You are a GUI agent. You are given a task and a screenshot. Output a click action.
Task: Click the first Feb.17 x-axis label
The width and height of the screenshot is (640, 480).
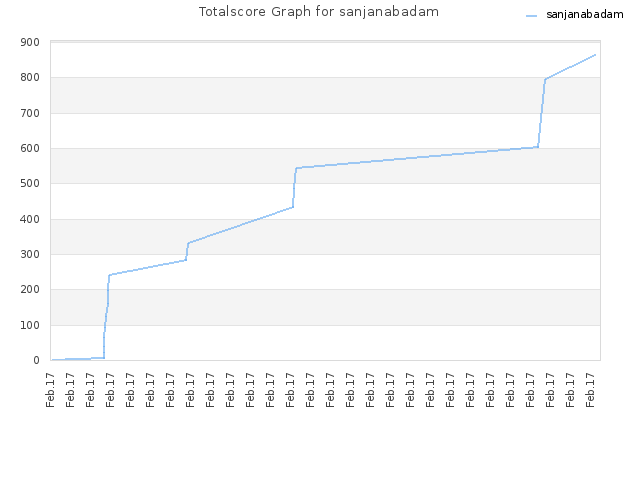(x=50, y=390)
